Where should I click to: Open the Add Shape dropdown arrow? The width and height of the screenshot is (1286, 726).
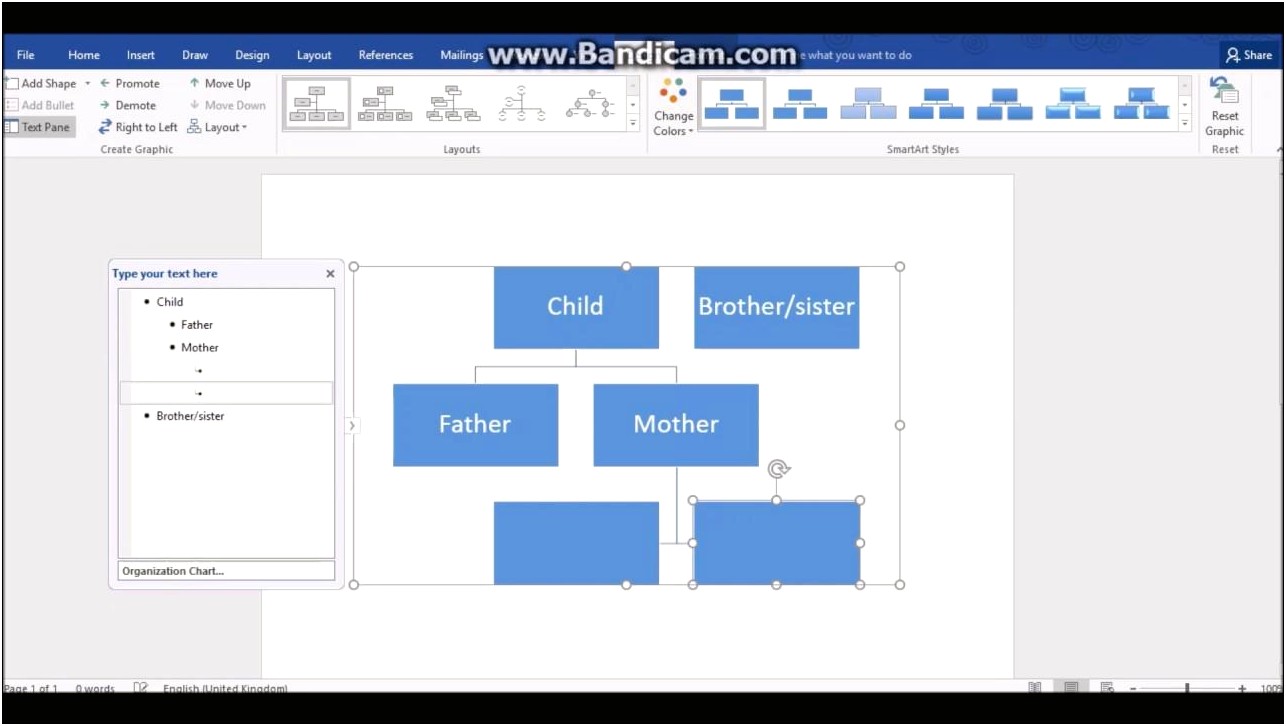coord(87,83)
